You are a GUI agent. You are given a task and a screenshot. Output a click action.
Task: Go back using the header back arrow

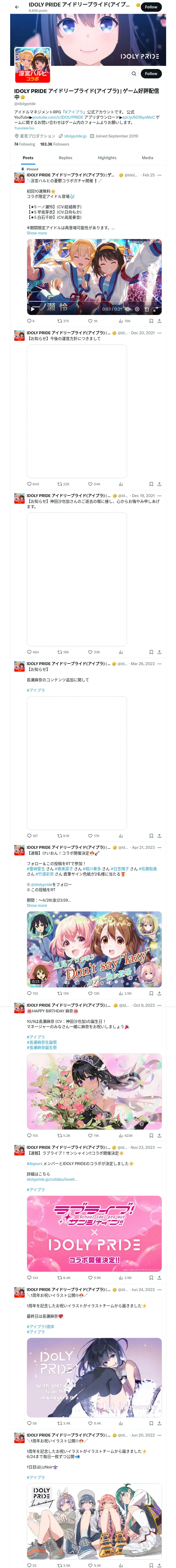click(x=17, y=7)
